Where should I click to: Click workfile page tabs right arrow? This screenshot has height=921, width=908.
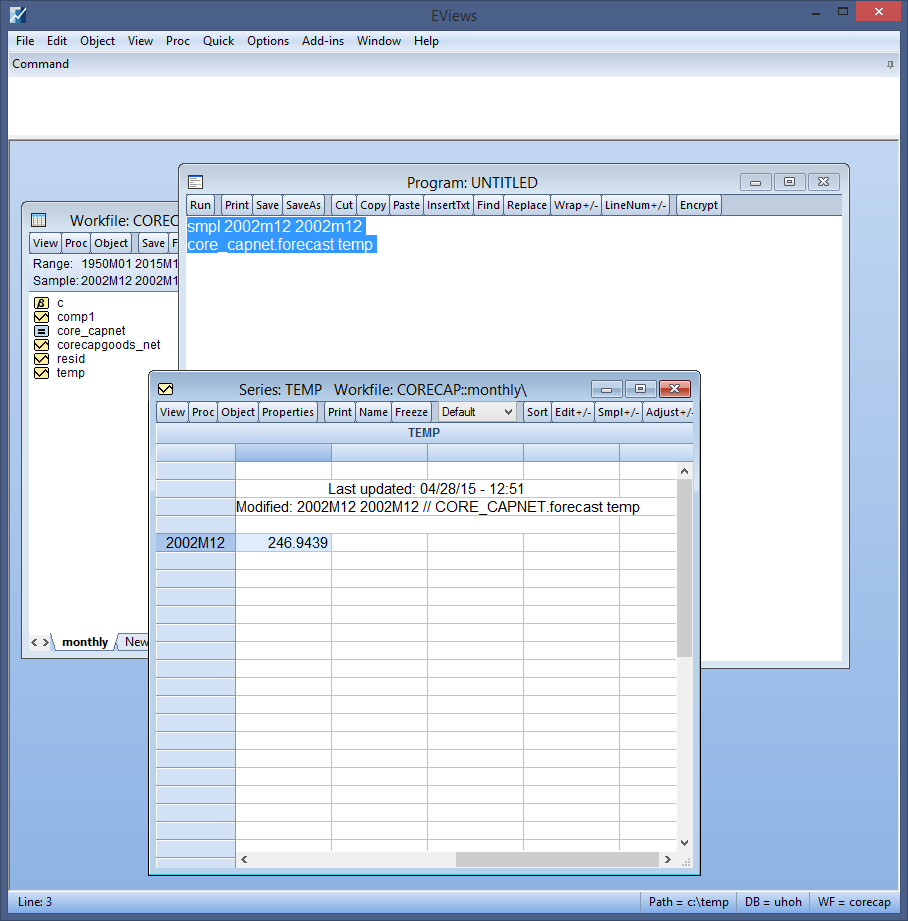click(x=45, y=642)
